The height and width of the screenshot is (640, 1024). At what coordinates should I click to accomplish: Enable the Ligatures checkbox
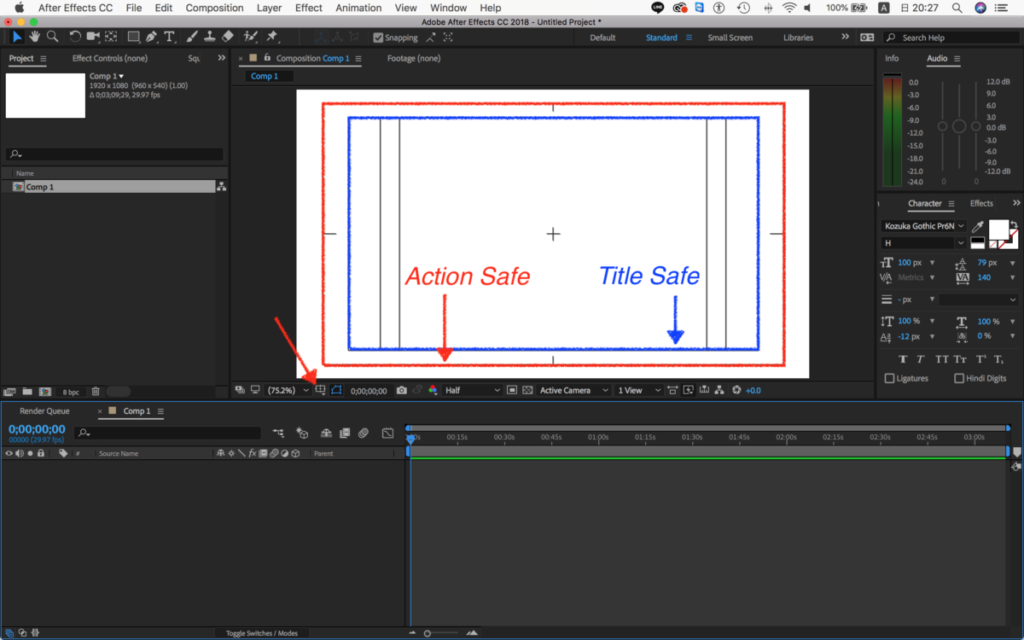pos(890,378)
